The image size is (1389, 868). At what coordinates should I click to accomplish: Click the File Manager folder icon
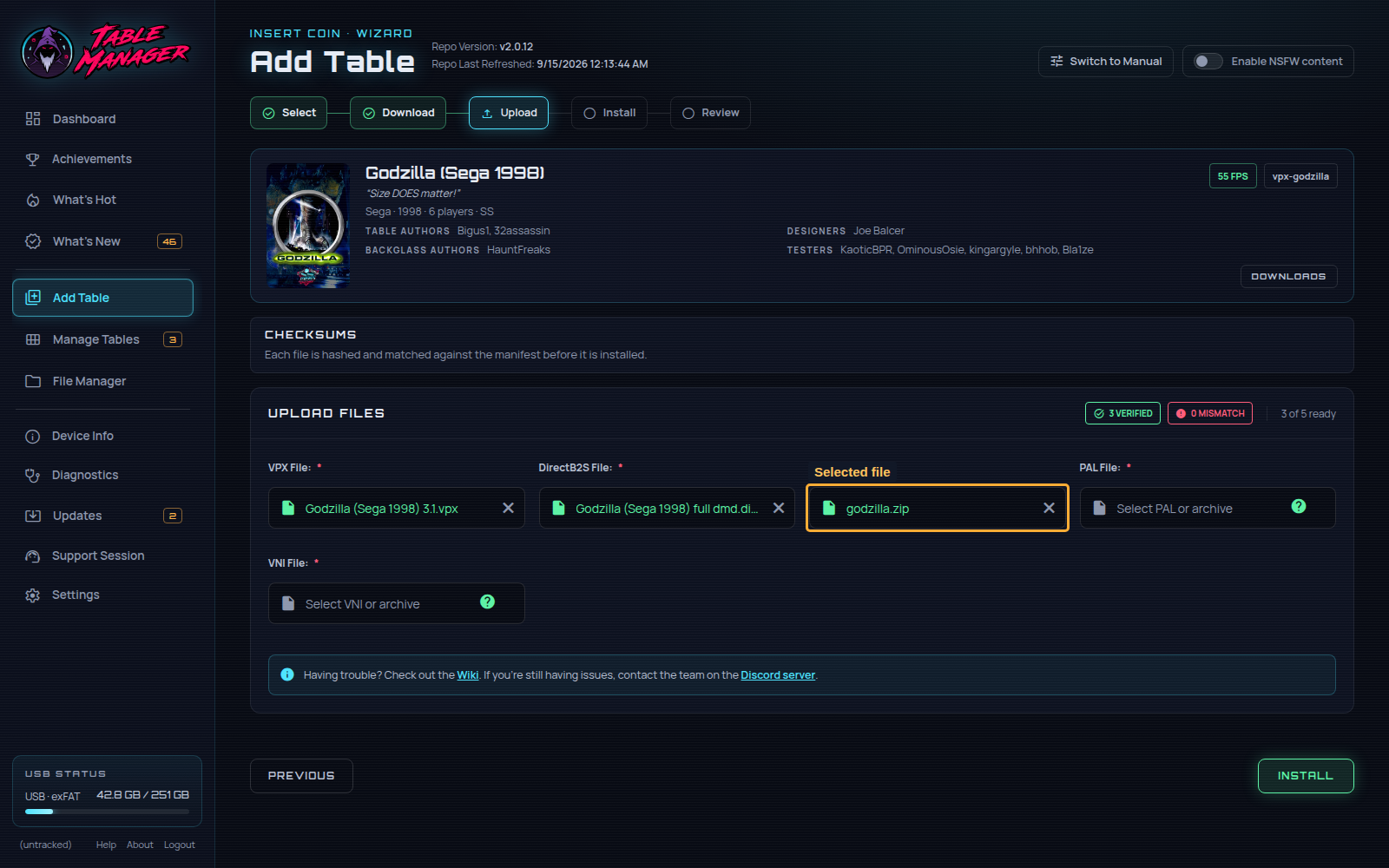pos(33,381)
